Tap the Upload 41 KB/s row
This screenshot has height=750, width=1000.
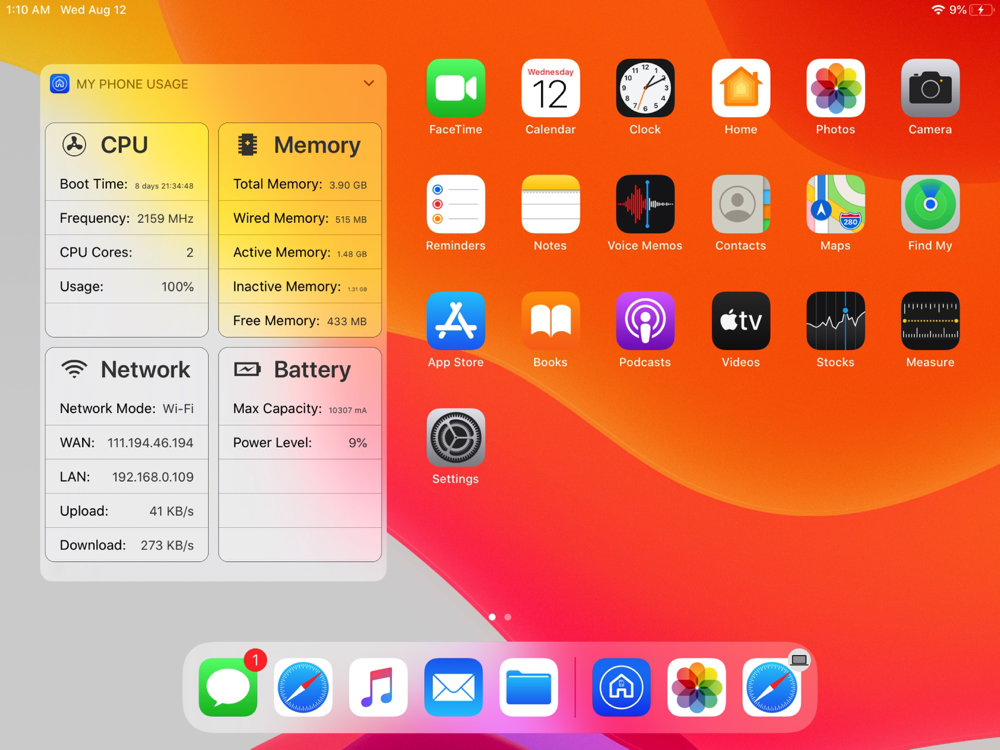pyautogui.click(x=127, y=511)
